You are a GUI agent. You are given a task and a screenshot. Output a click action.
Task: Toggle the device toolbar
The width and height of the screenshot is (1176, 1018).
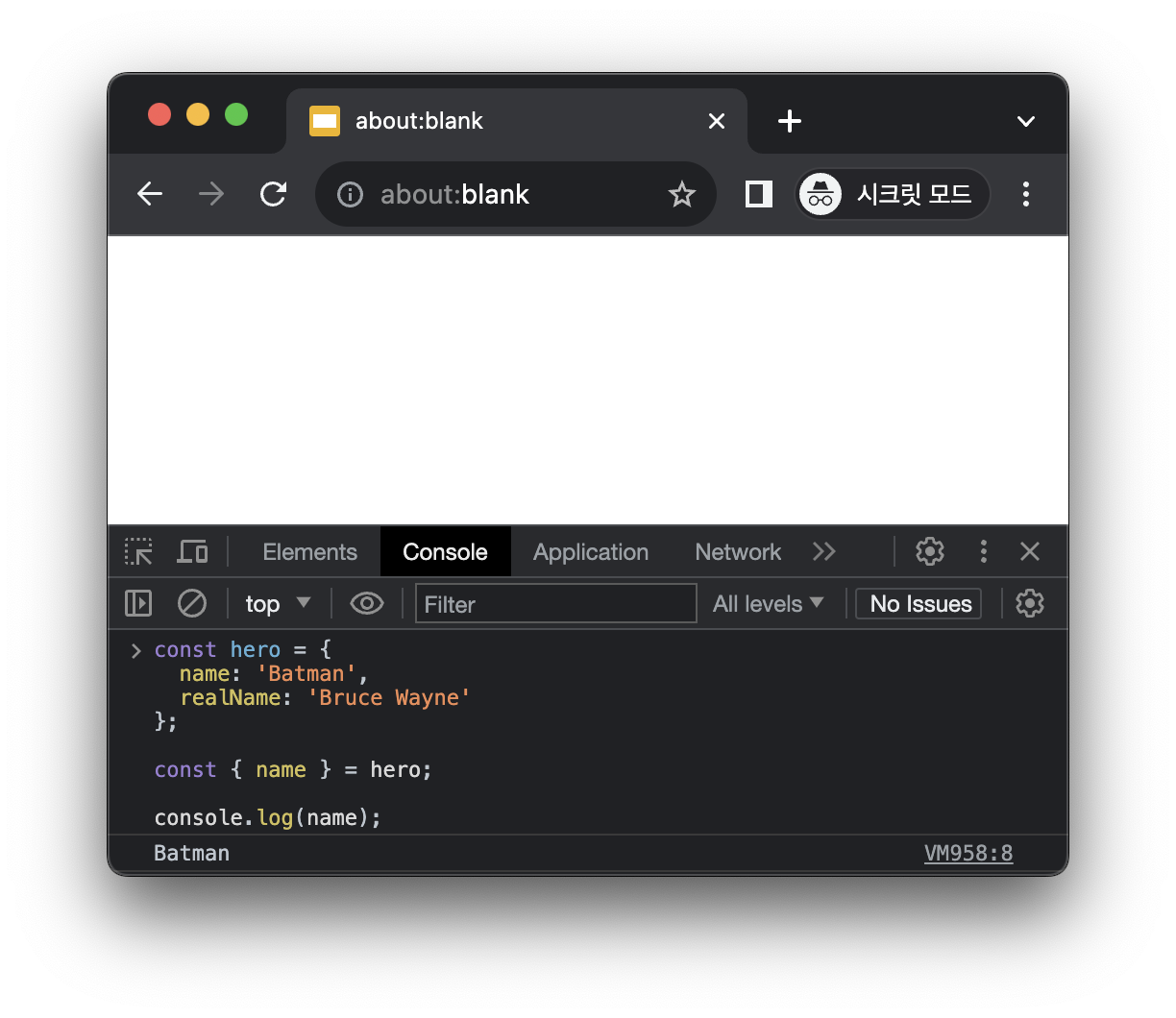(x=192, y=551)
